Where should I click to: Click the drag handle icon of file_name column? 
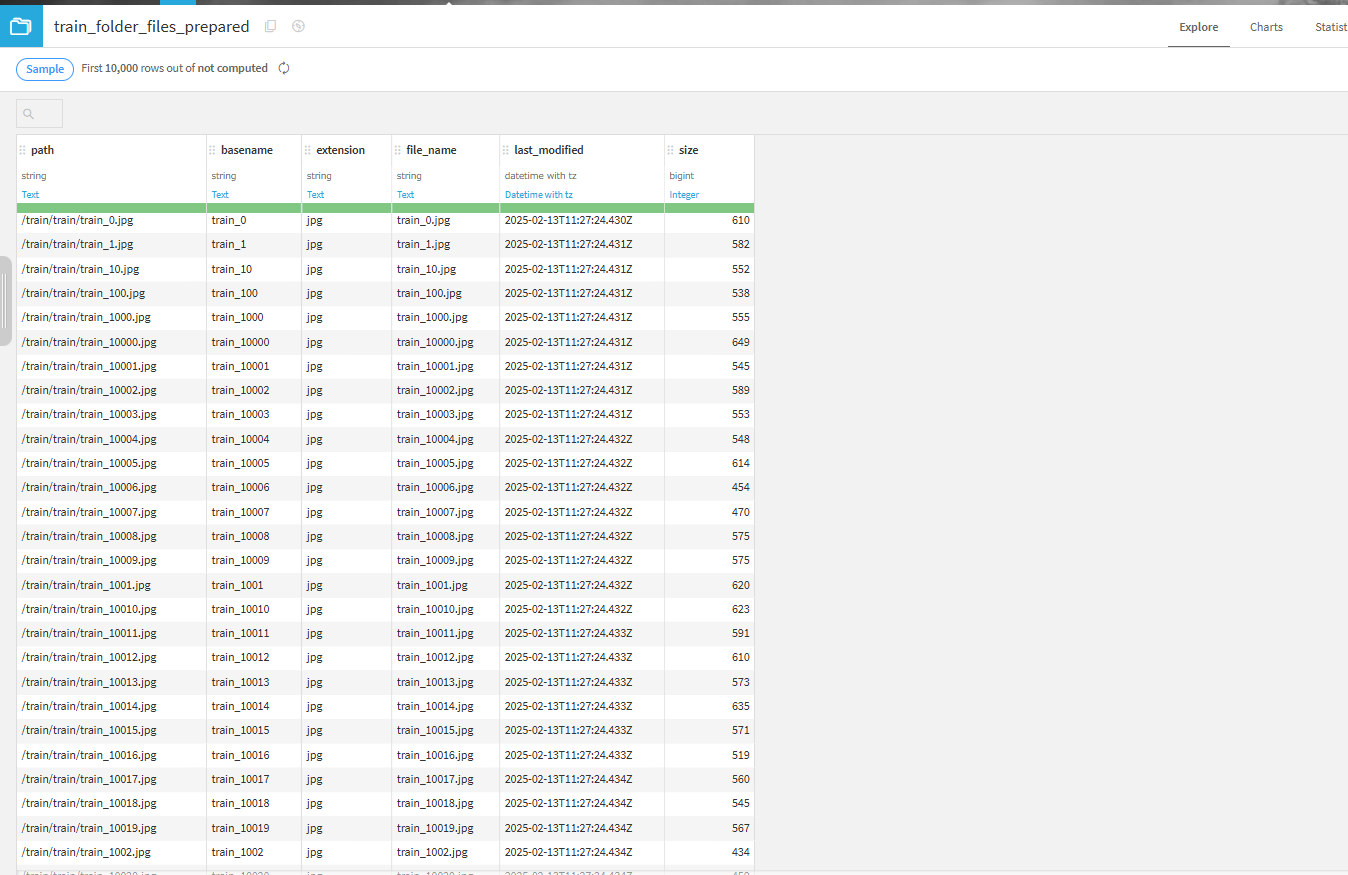[398, 150]
